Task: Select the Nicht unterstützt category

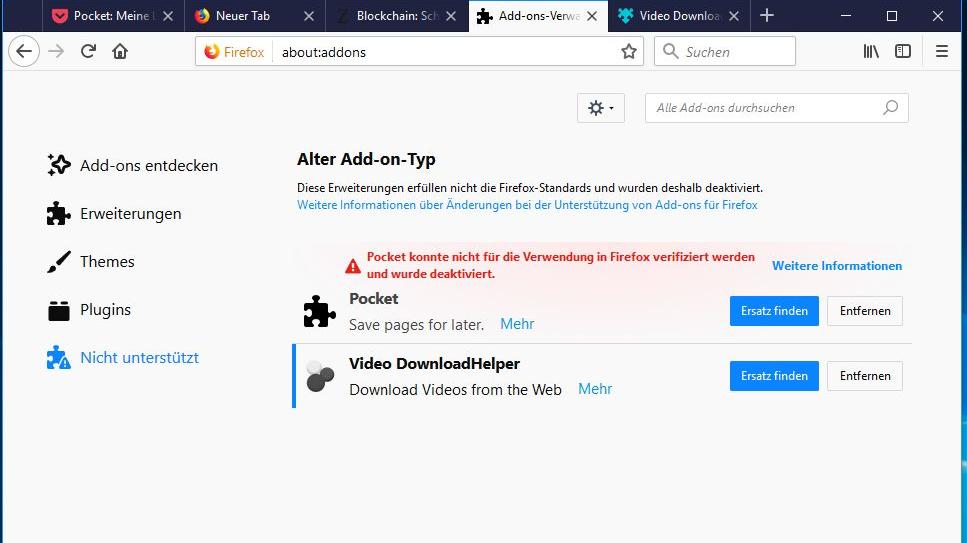Action: coord(123,358)
